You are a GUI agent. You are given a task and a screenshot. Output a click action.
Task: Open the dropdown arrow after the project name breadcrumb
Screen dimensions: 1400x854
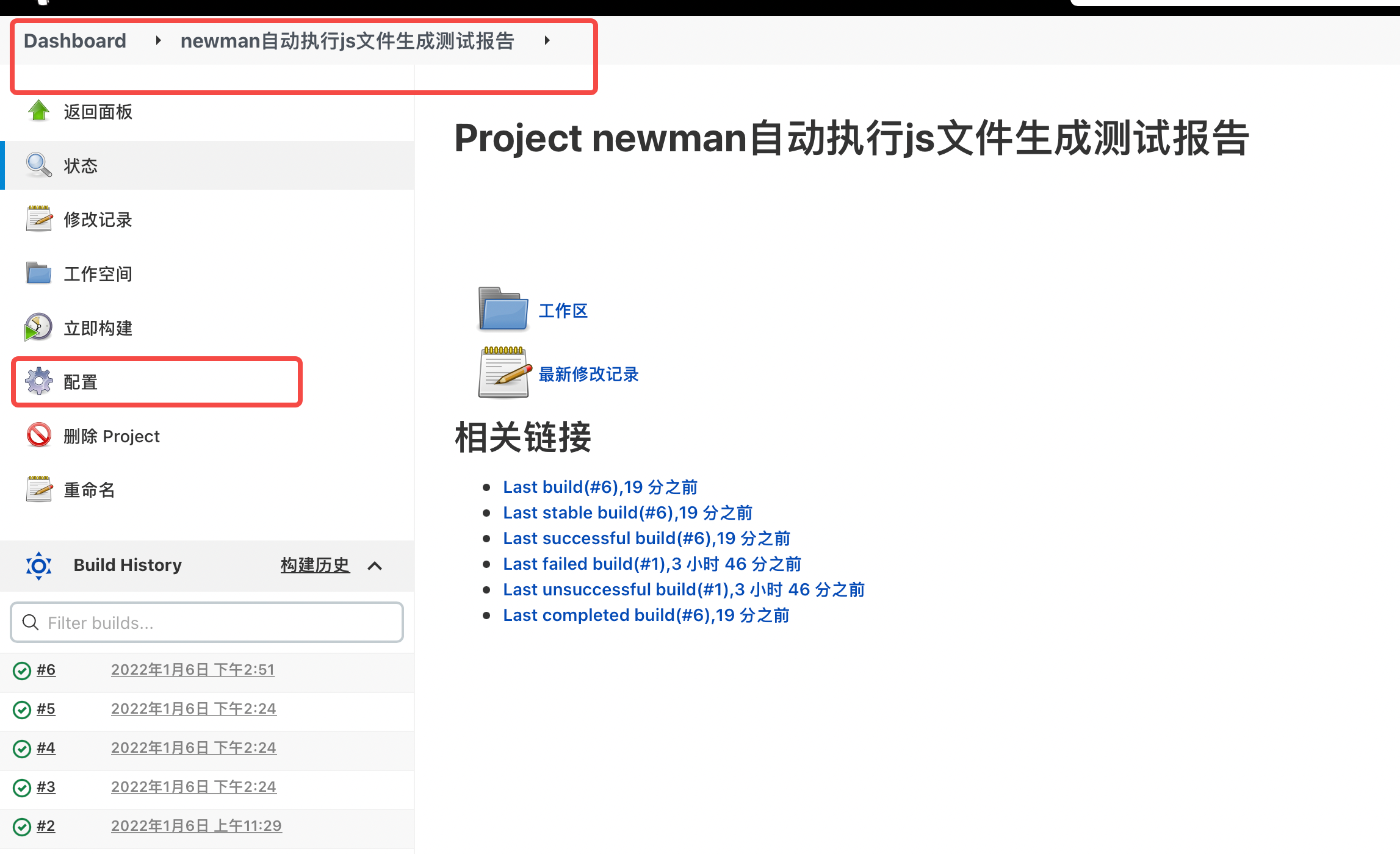[547, 40]
